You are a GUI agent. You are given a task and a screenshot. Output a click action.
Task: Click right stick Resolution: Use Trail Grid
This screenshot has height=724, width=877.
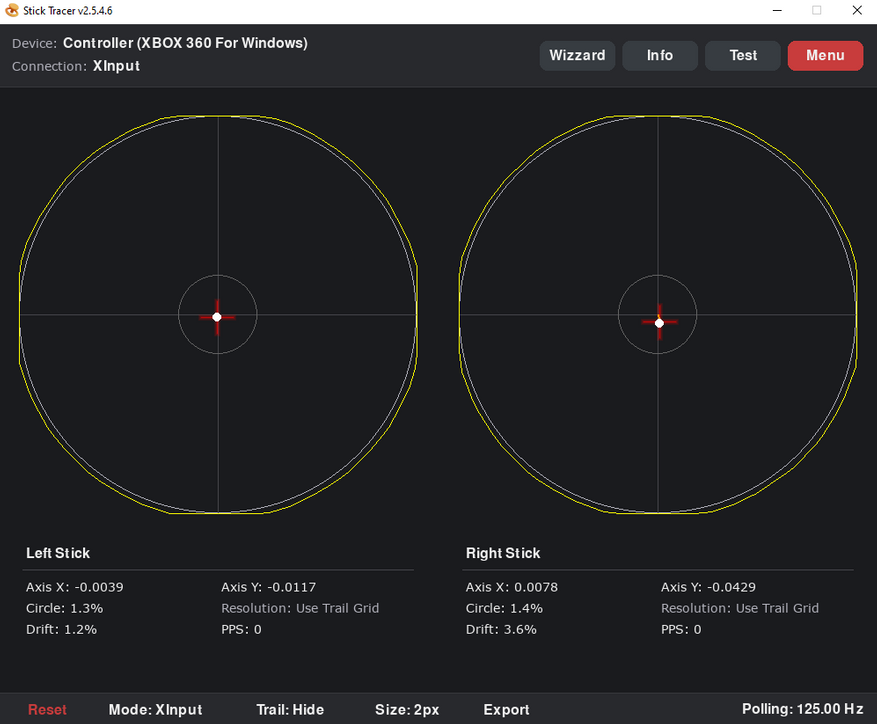coord(740,608)
